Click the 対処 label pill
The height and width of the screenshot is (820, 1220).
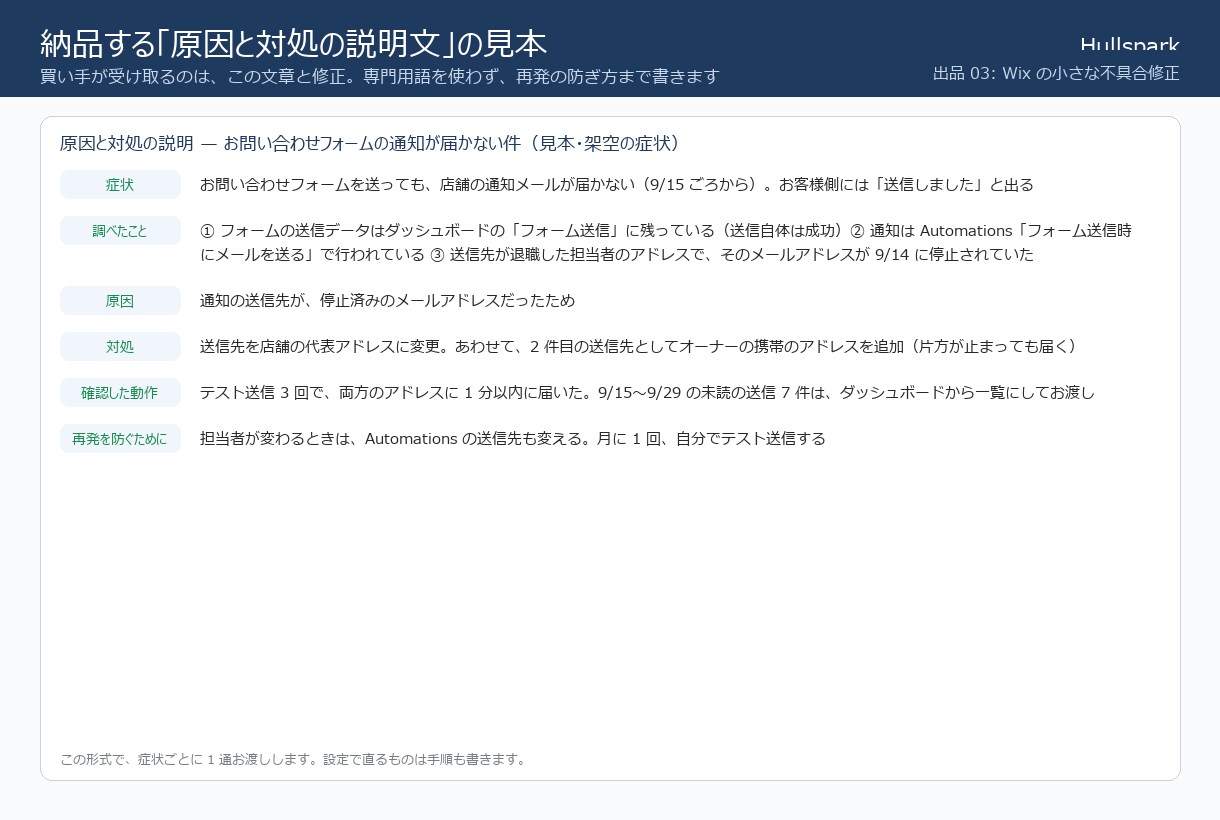coord(120,347)
